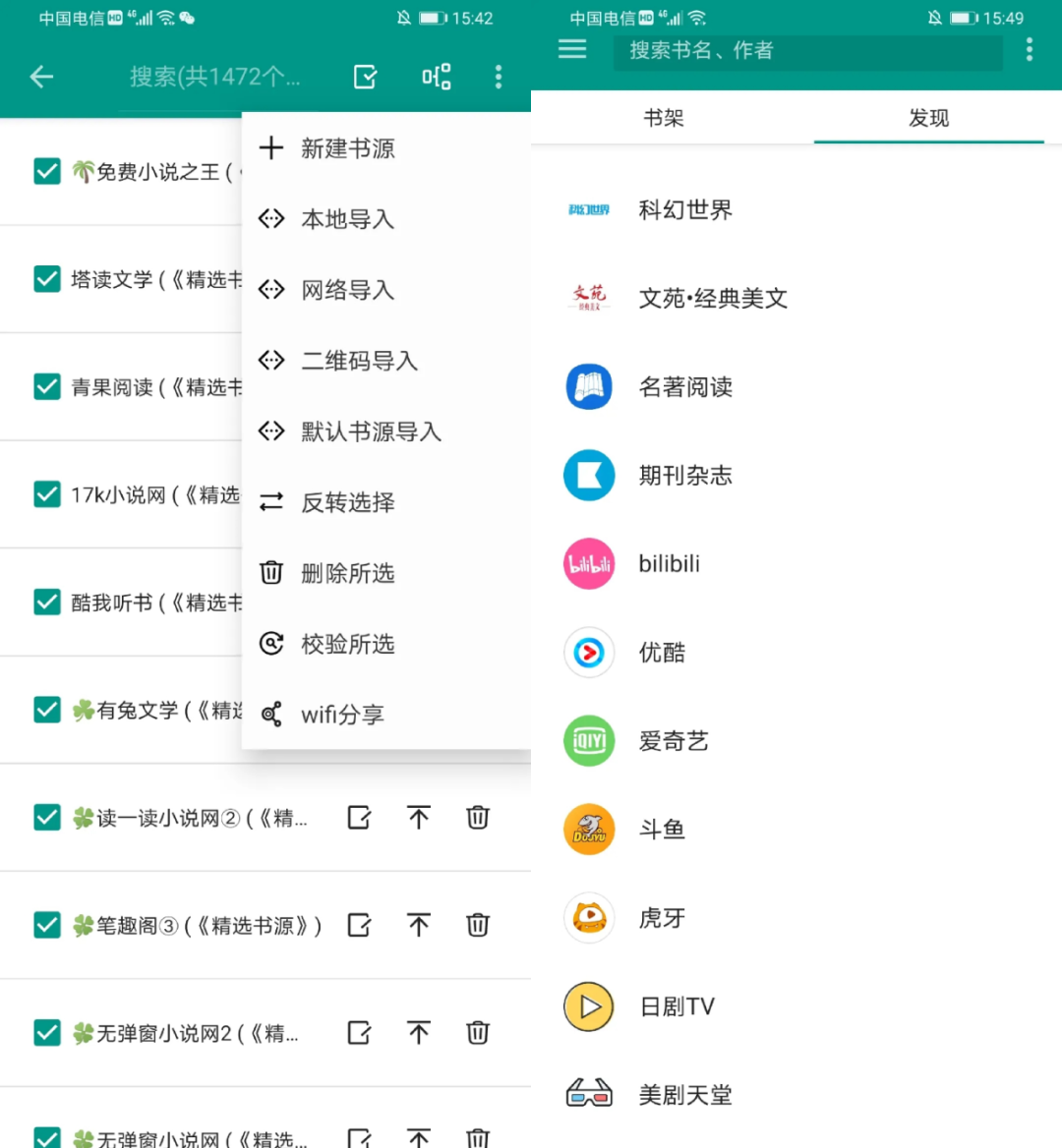This screenshot has width=1062, height=1148.
Task: Tap the select-all checkmark icon in top toolbar
Action: coord(365,76)
